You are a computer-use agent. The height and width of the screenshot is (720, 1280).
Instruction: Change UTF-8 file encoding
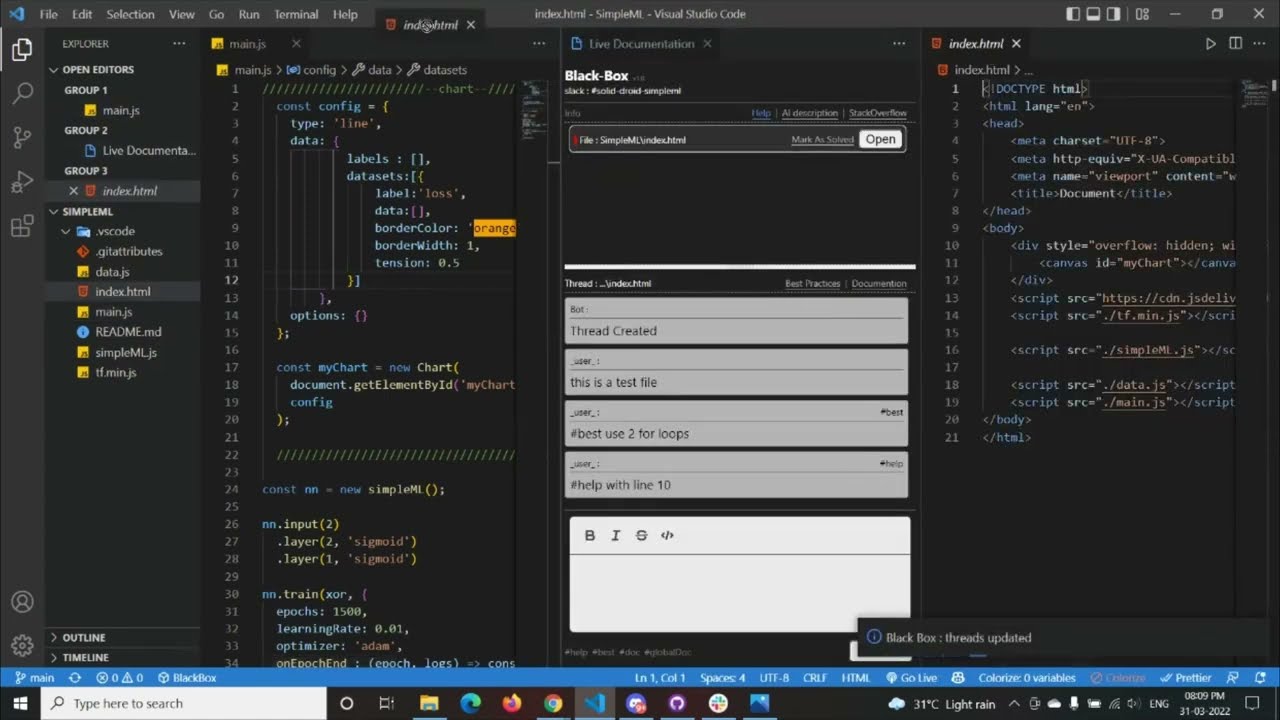(x=774, y=678)
